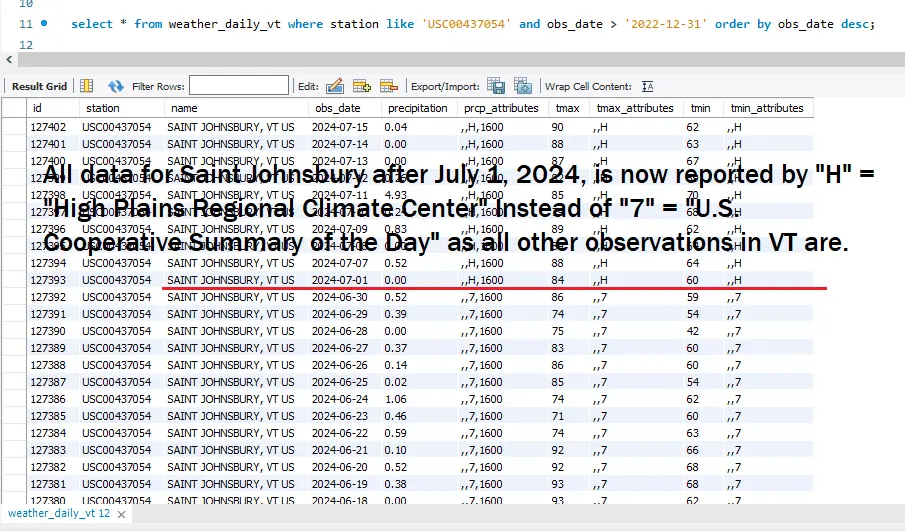Click the refresh results icon
905x531 pixels.
coord(116,87)
